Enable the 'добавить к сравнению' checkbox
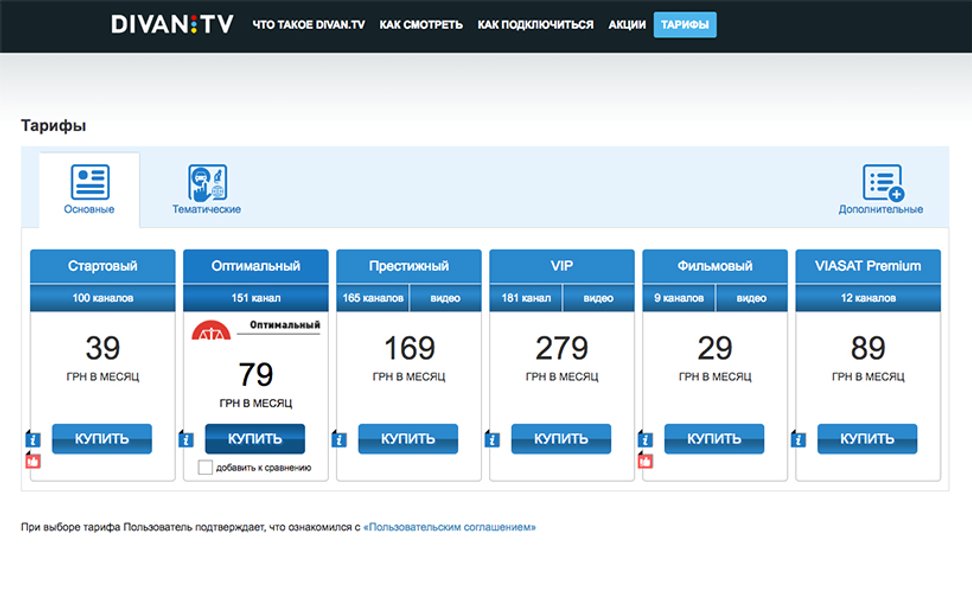972x600 pixels. pos(205,467)
